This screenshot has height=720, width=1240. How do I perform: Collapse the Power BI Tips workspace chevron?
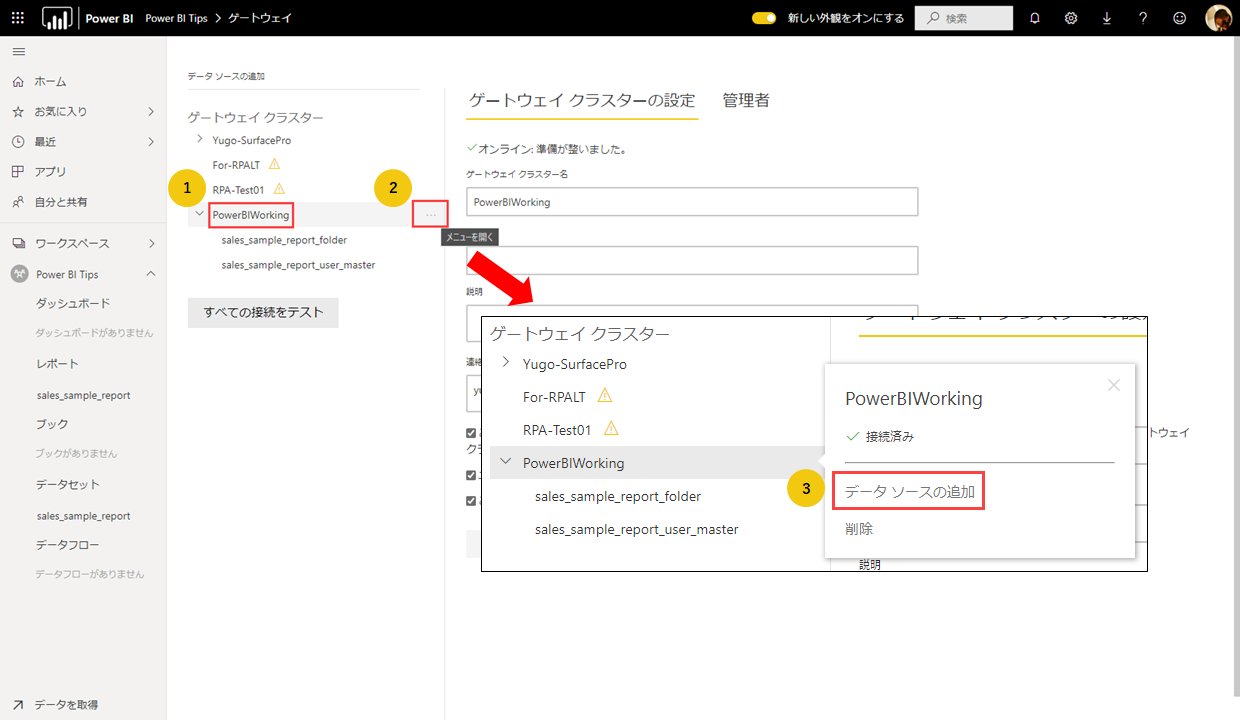click(151, 274)
